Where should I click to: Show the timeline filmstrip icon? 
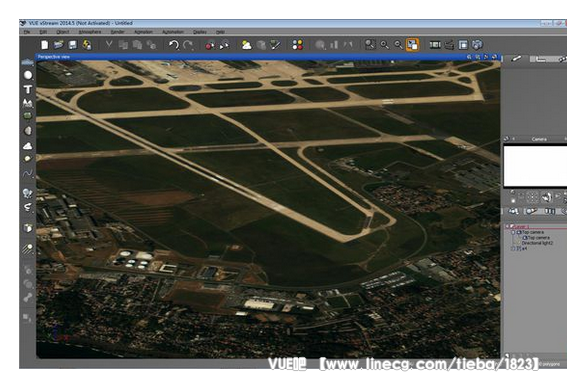435,45
